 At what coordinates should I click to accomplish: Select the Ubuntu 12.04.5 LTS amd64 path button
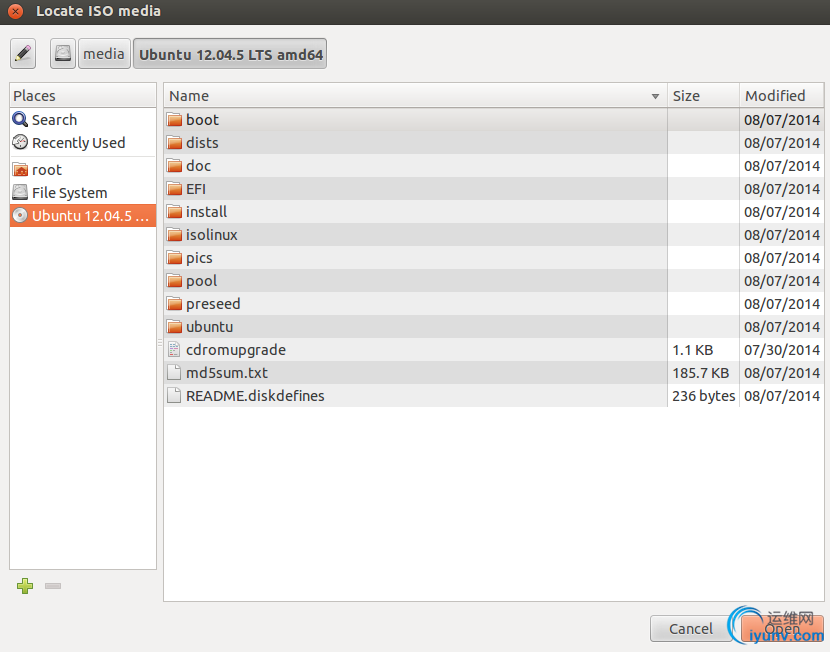(230, 53)
